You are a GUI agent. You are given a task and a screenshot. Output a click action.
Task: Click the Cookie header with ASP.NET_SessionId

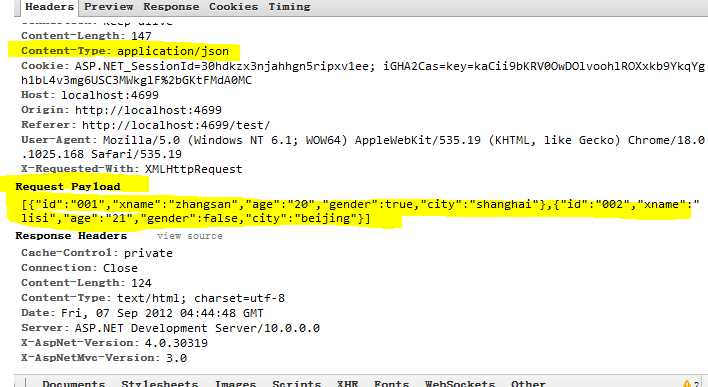363,66
